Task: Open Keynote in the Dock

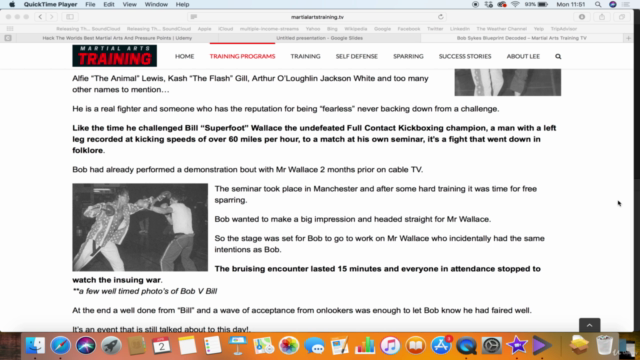Action: pos(238,346)
